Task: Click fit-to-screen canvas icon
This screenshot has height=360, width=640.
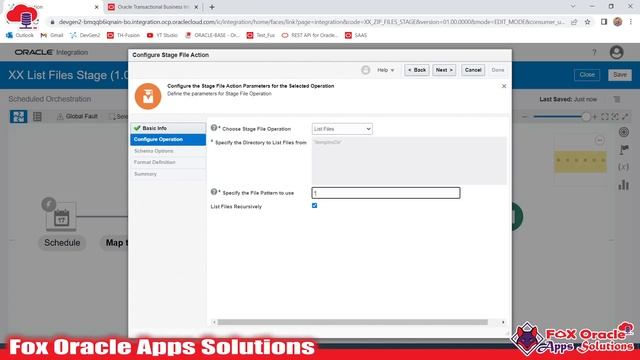Action: [604, 117]
